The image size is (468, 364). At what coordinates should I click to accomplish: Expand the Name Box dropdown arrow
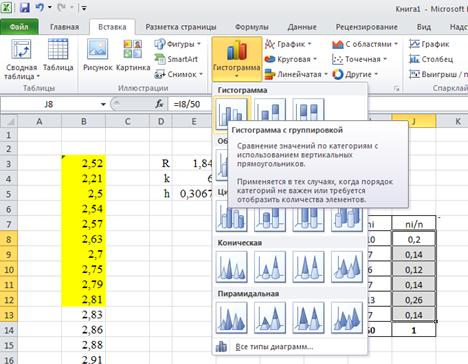(103, 105)
